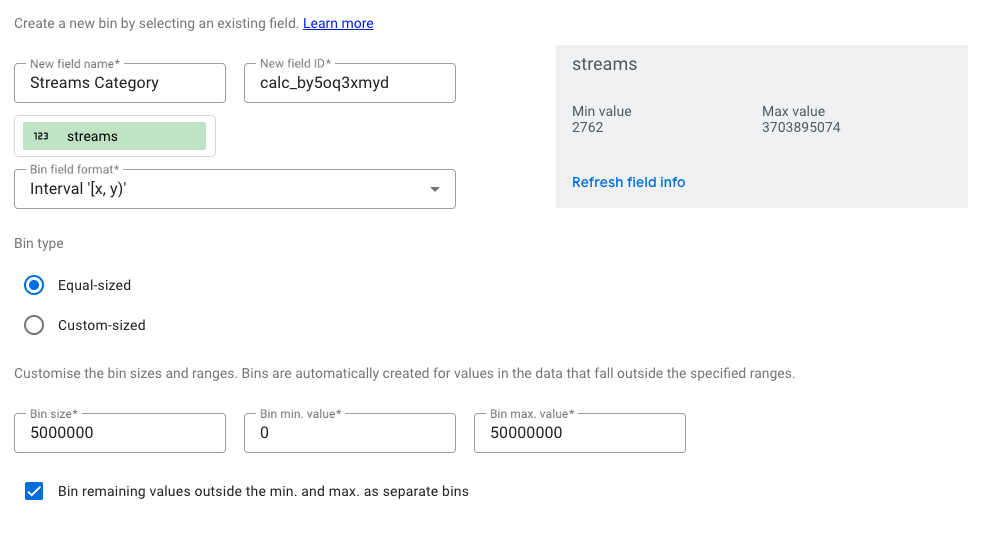Focus the Bin min. value input
Viewport: 992px width, 548px height.
(x=349, y=433)
